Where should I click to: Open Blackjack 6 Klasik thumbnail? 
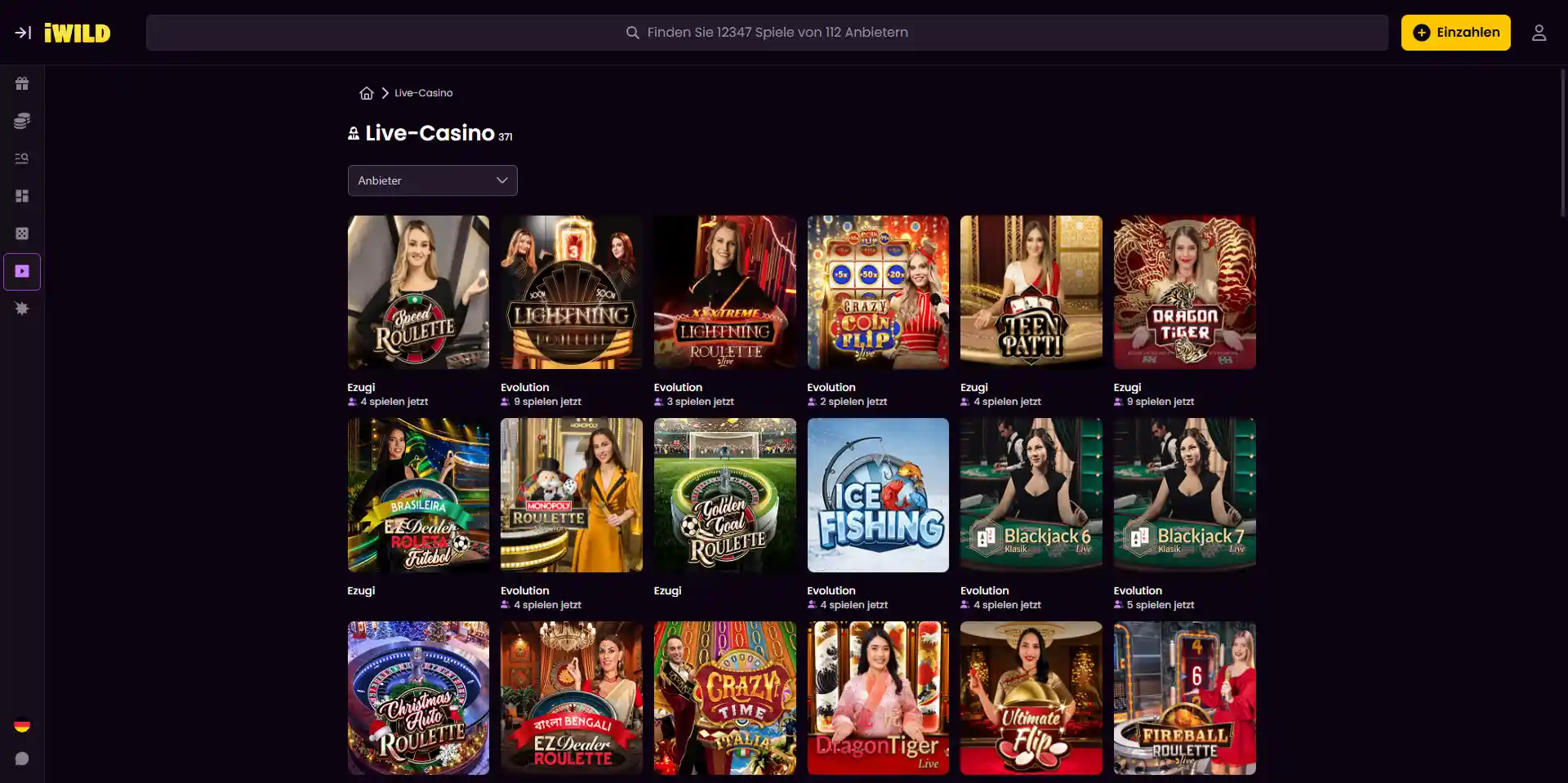click(x=1031, y=495)
